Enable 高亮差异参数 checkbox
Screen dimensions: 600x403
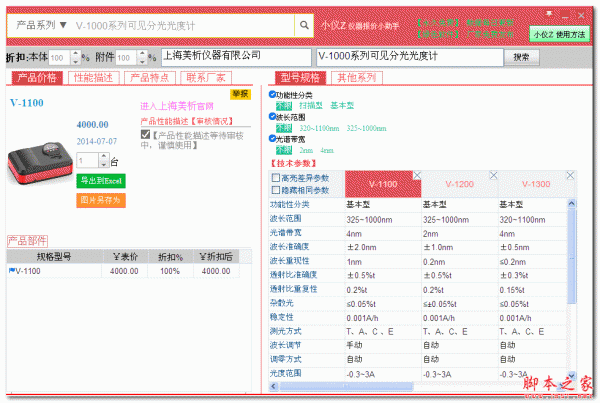click(x=276, y=178)
